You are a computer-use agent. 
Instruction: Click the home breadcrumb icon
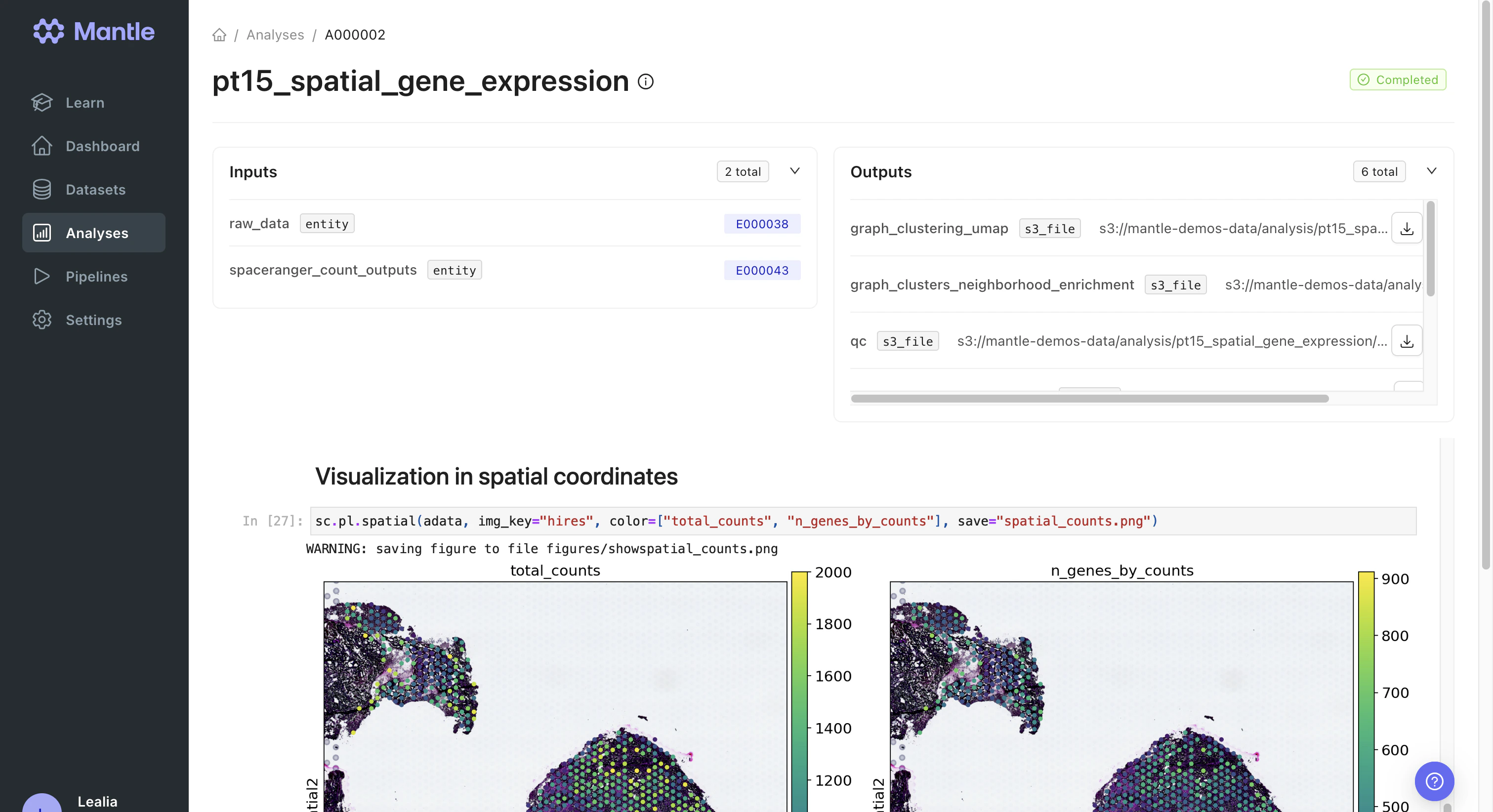point(219,35)
